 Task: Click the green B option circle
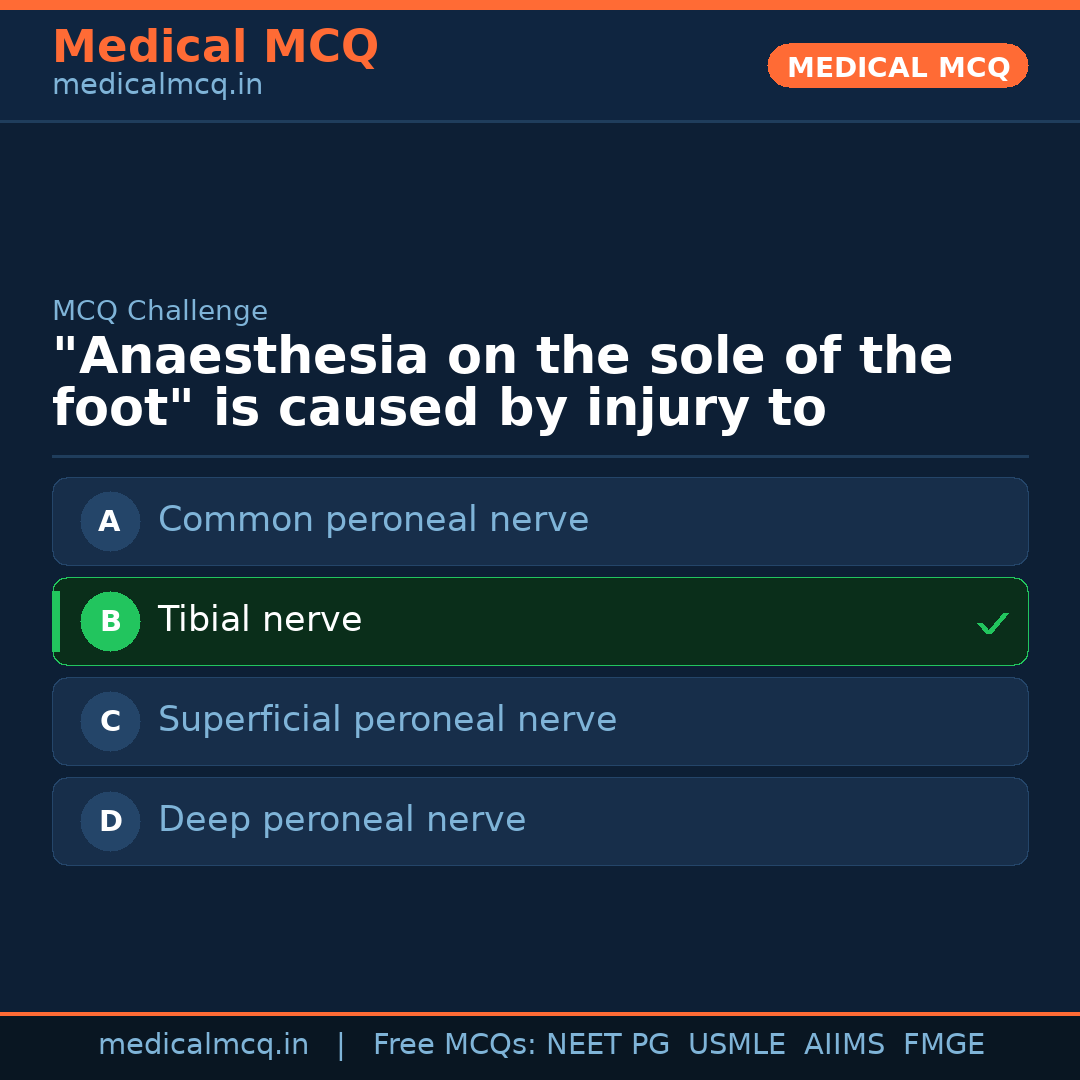click(x=110, y=621)
